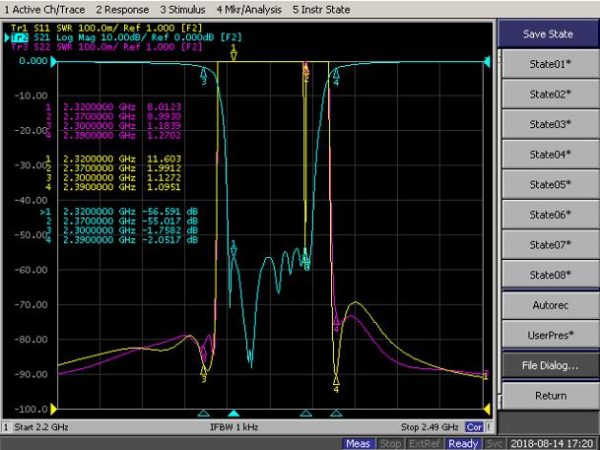Save to State01 softkey
This screenshot has height=450, width=600.
(550, 64)
